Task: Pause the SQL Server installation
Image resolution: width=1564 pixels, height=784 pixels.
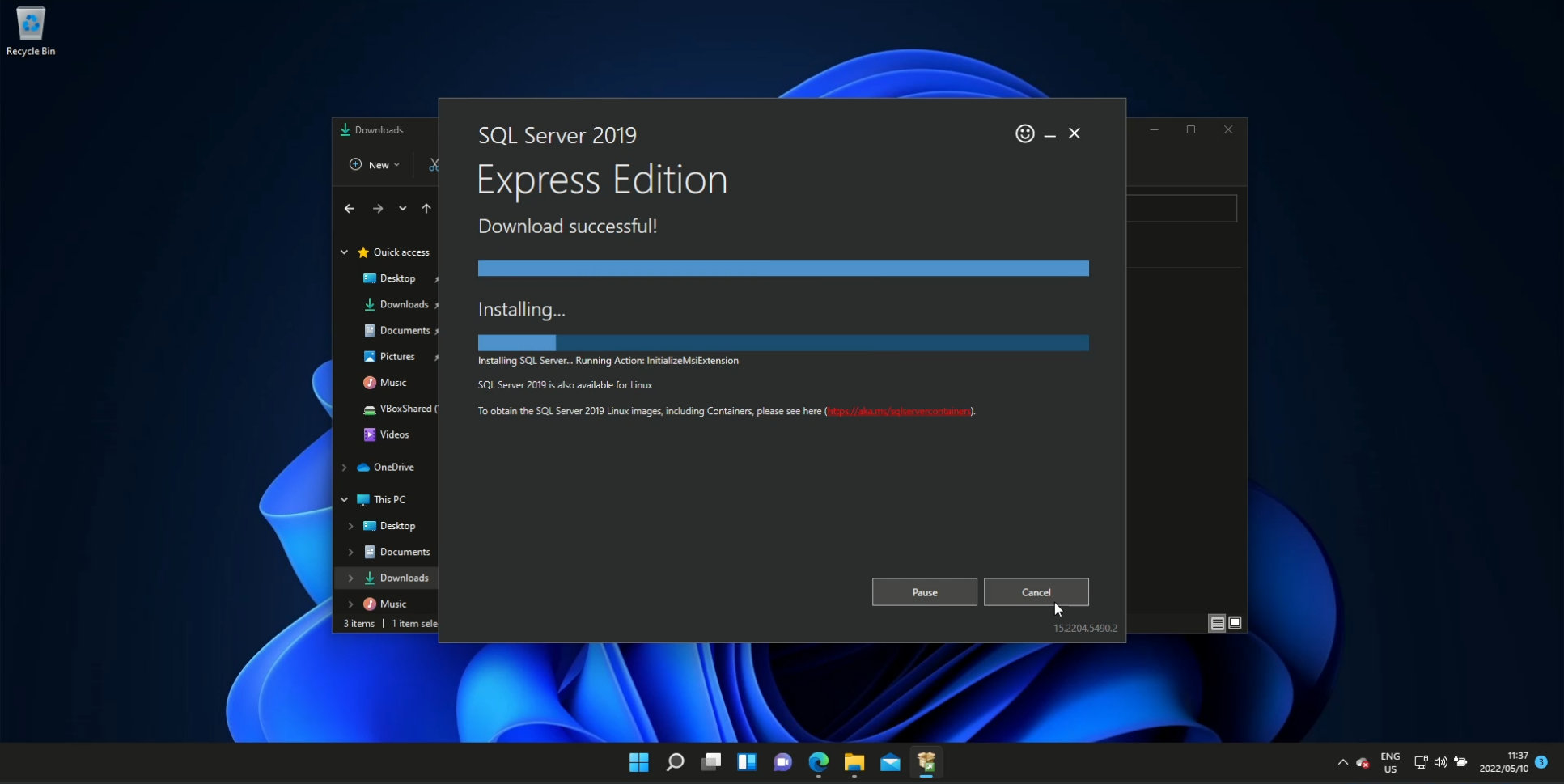Action: [x=924, y=592]
